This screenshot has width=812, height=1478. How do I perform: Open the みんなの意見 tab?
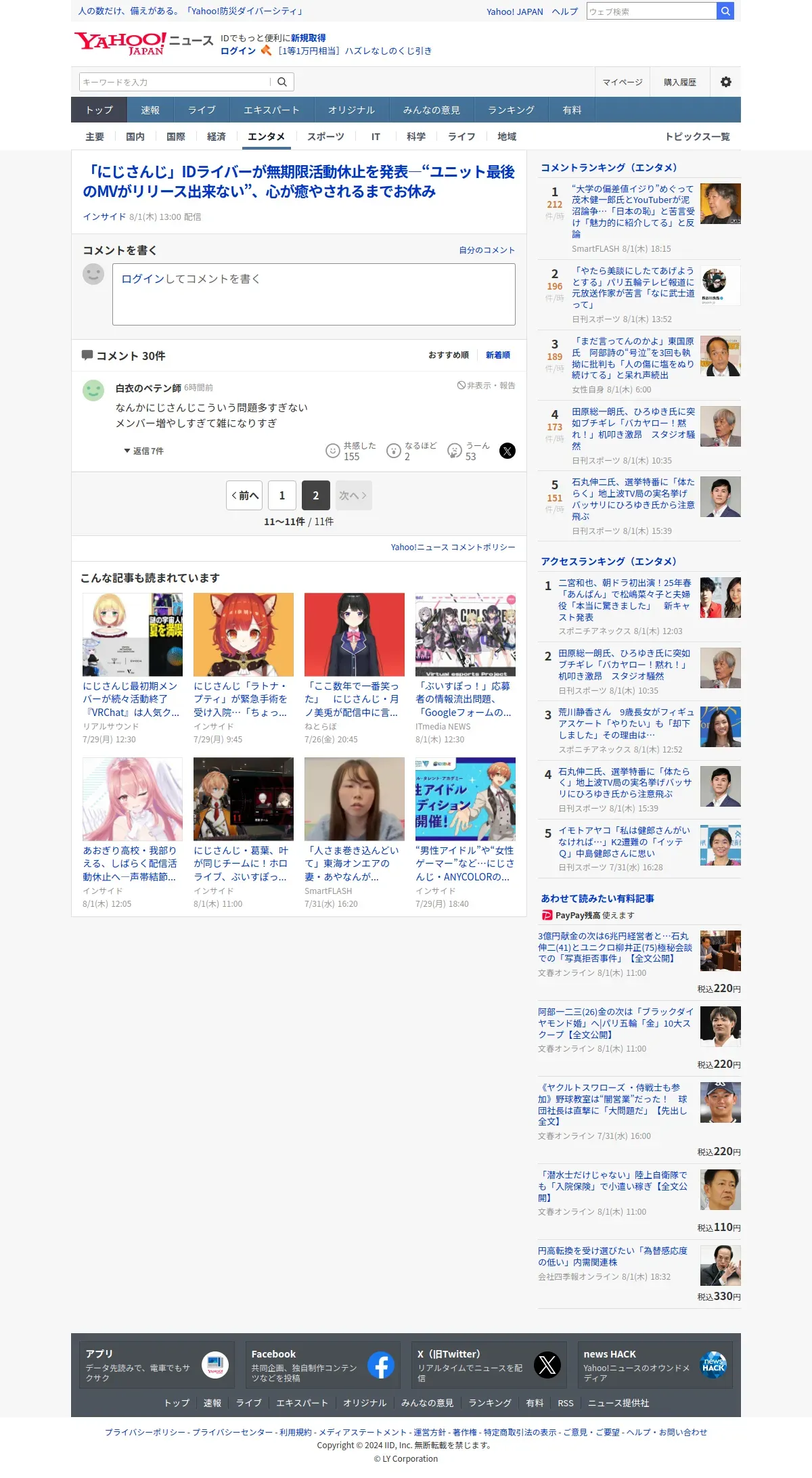[432, 110]
